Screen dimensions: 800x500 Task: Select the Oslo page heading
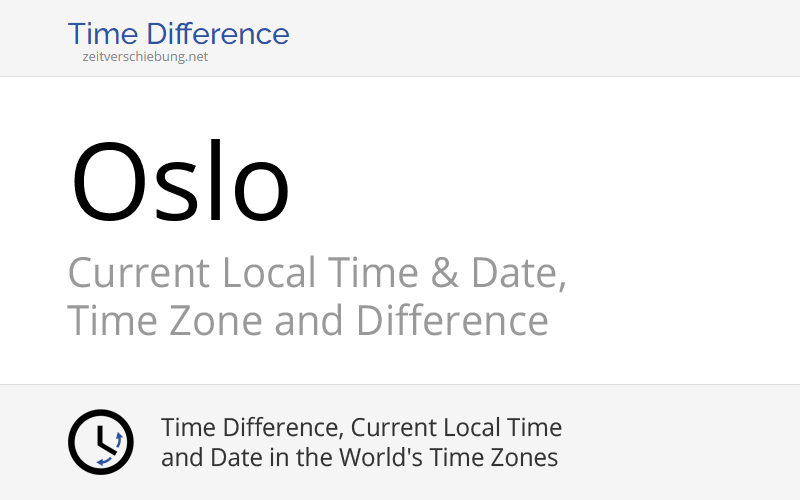tap(181, 181)
